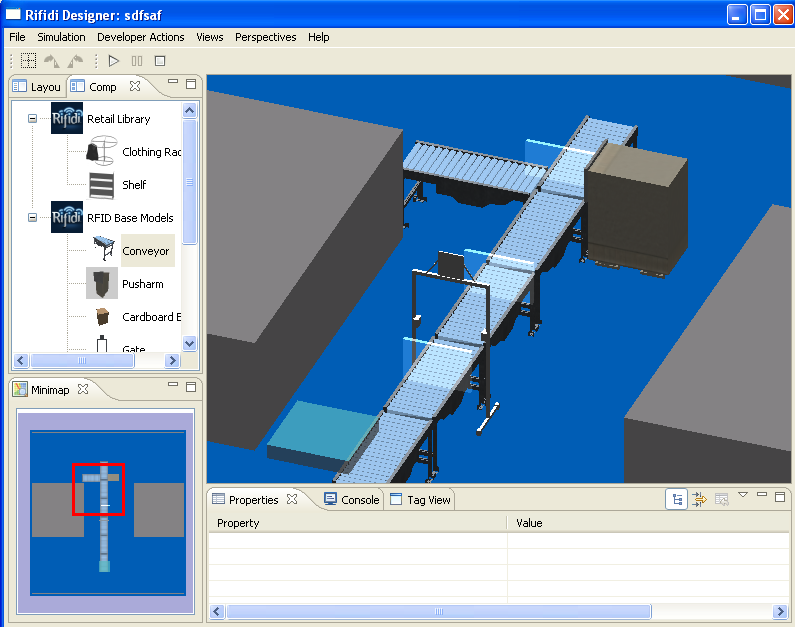Collapse the RFID Base Models node

(32, 217)
